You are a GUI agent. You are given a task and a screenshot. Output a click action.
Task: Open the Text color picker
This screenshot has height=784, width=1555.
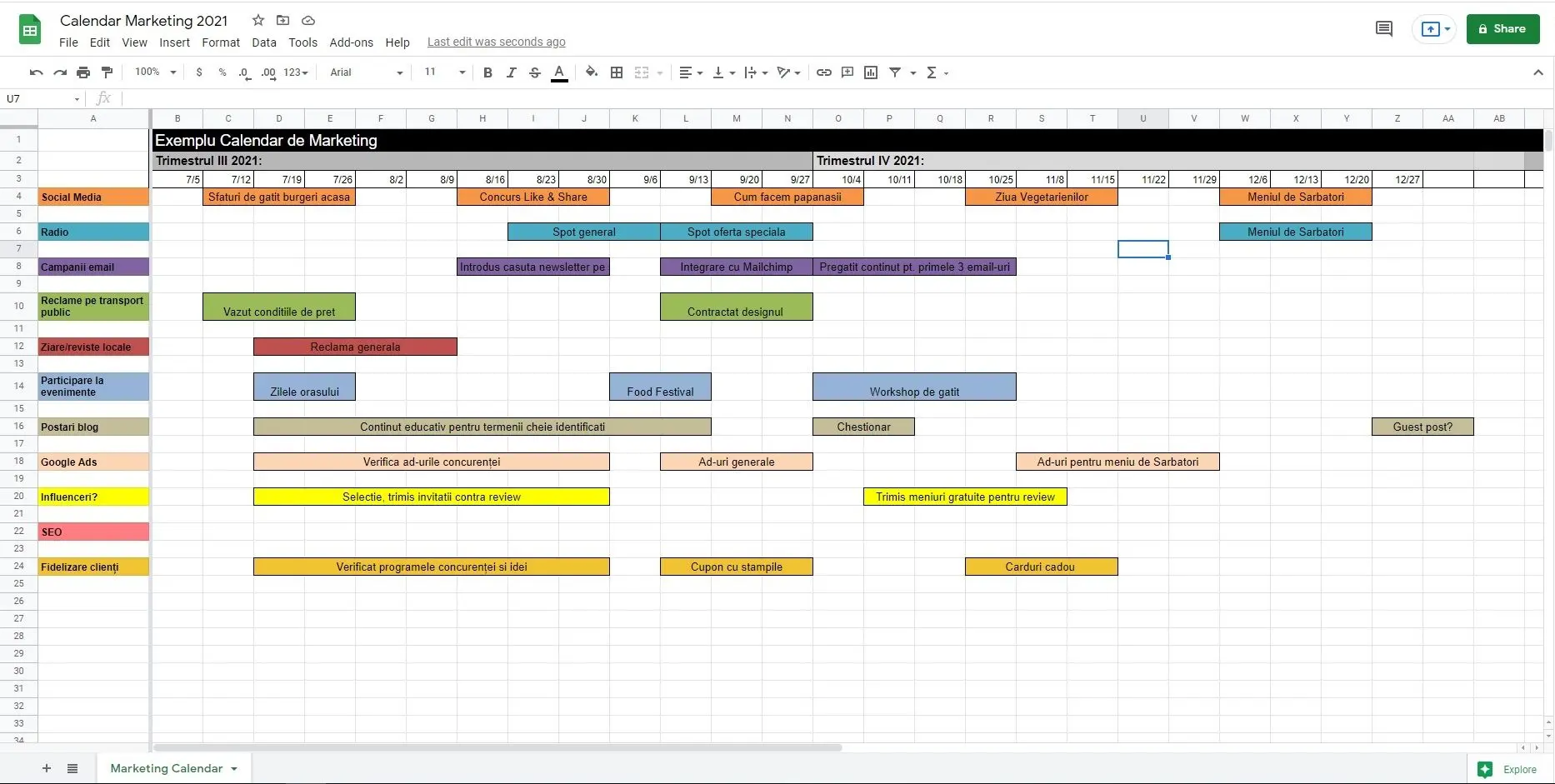click(559, 72)
